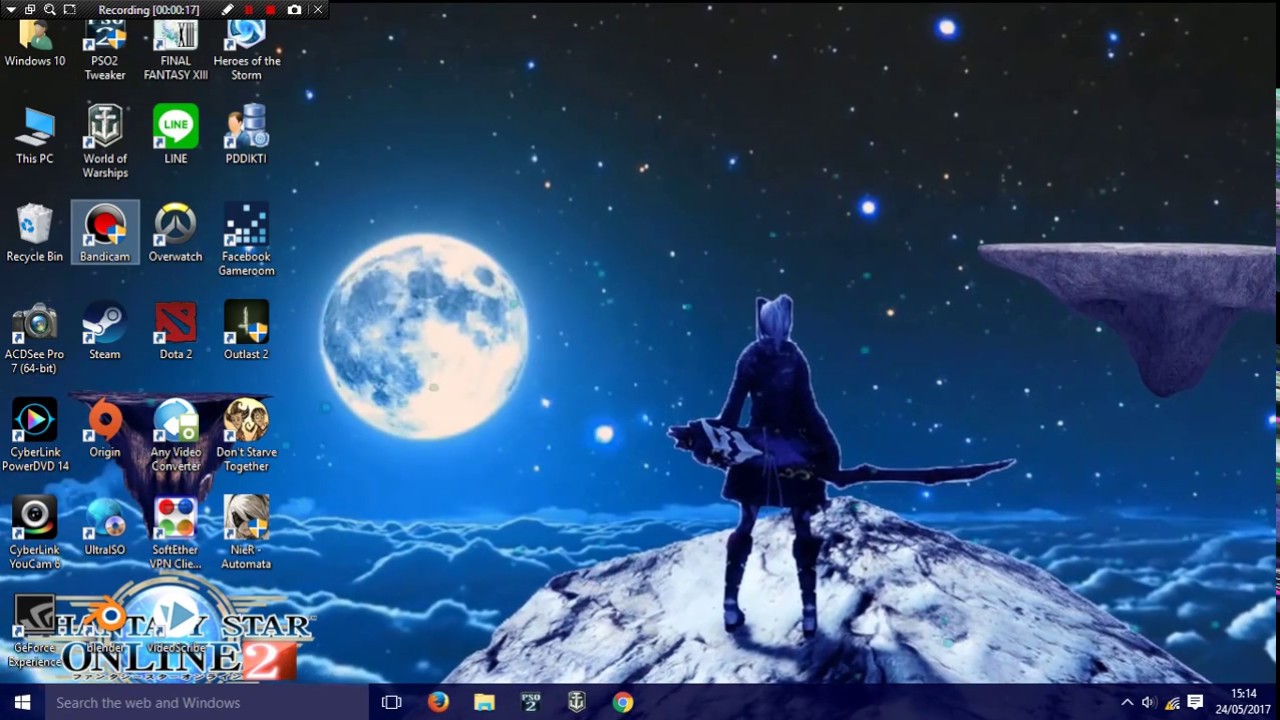Image resolution: width=1280 pixels, height=720 pixels.
Task: Select the This PC desktop icon
Action: coord(34,135)
